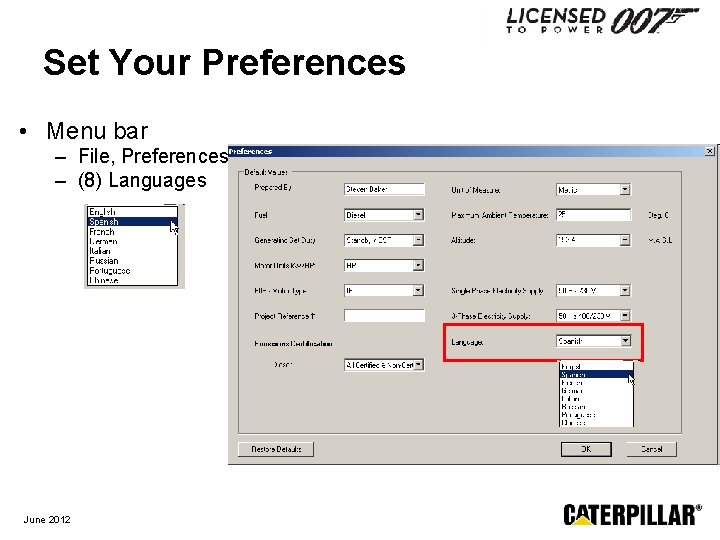The height and width of the screenshot is (540, 720).
Task: Click German in the enlarged language list
Action: [x=132, y=242]
